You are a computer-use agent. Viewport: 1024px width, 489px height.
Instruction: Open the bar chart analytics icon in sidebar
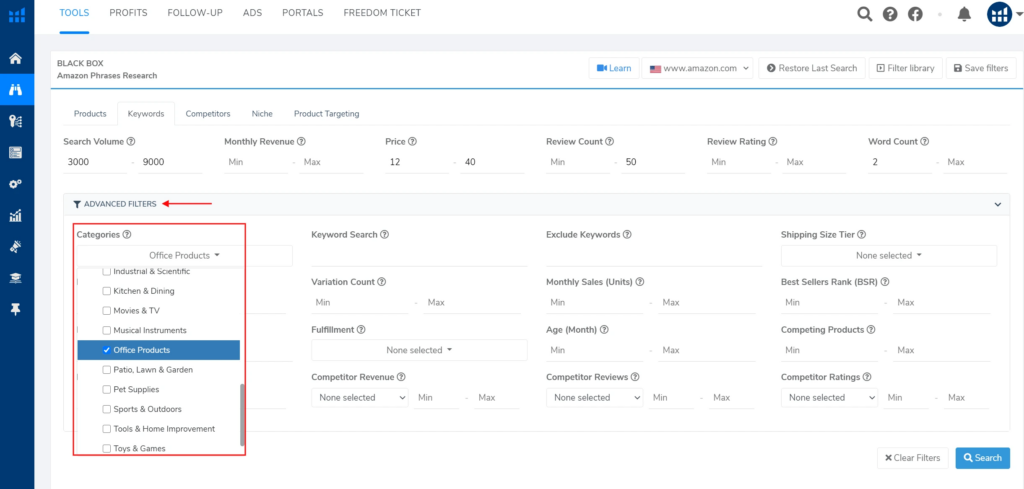16,215
